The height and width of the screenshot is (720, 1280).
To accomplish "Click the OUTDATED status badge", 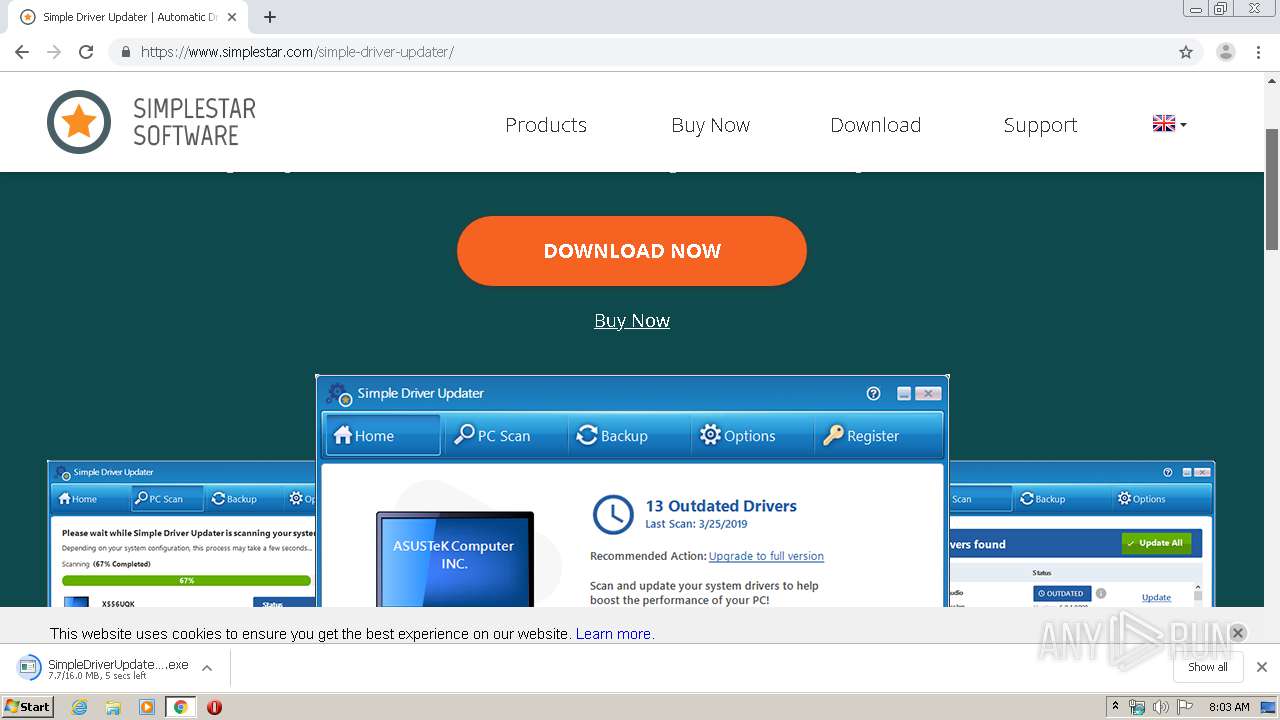I will coord(1062,593).
